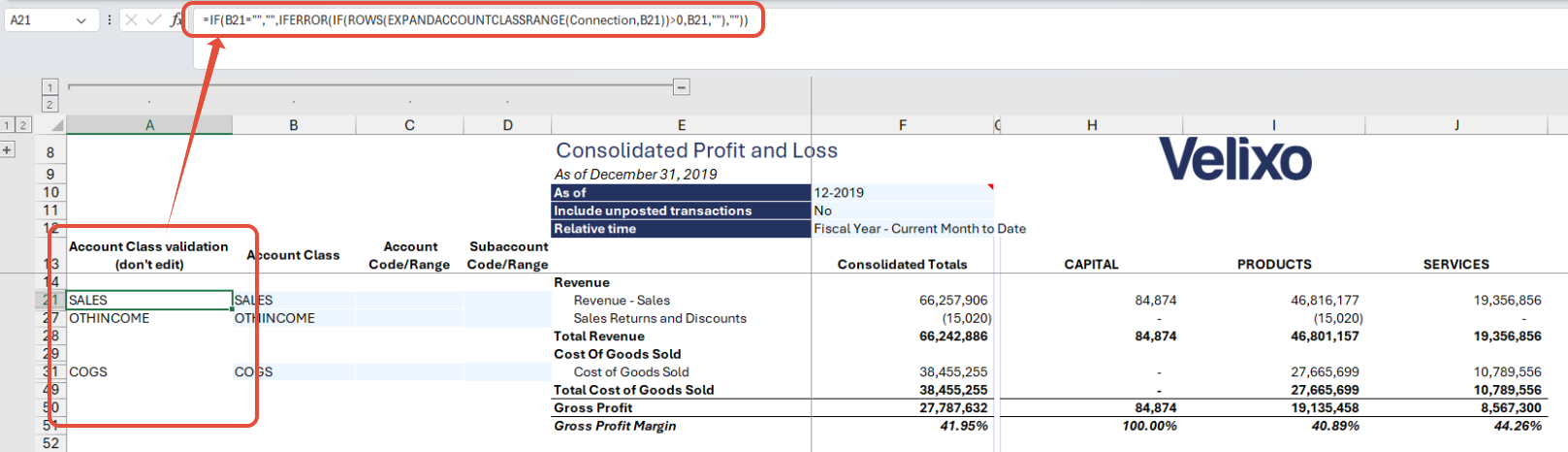Cancel formula entry with the X icon
Viewport: 1568px width, 452px height.
[131, 19]
